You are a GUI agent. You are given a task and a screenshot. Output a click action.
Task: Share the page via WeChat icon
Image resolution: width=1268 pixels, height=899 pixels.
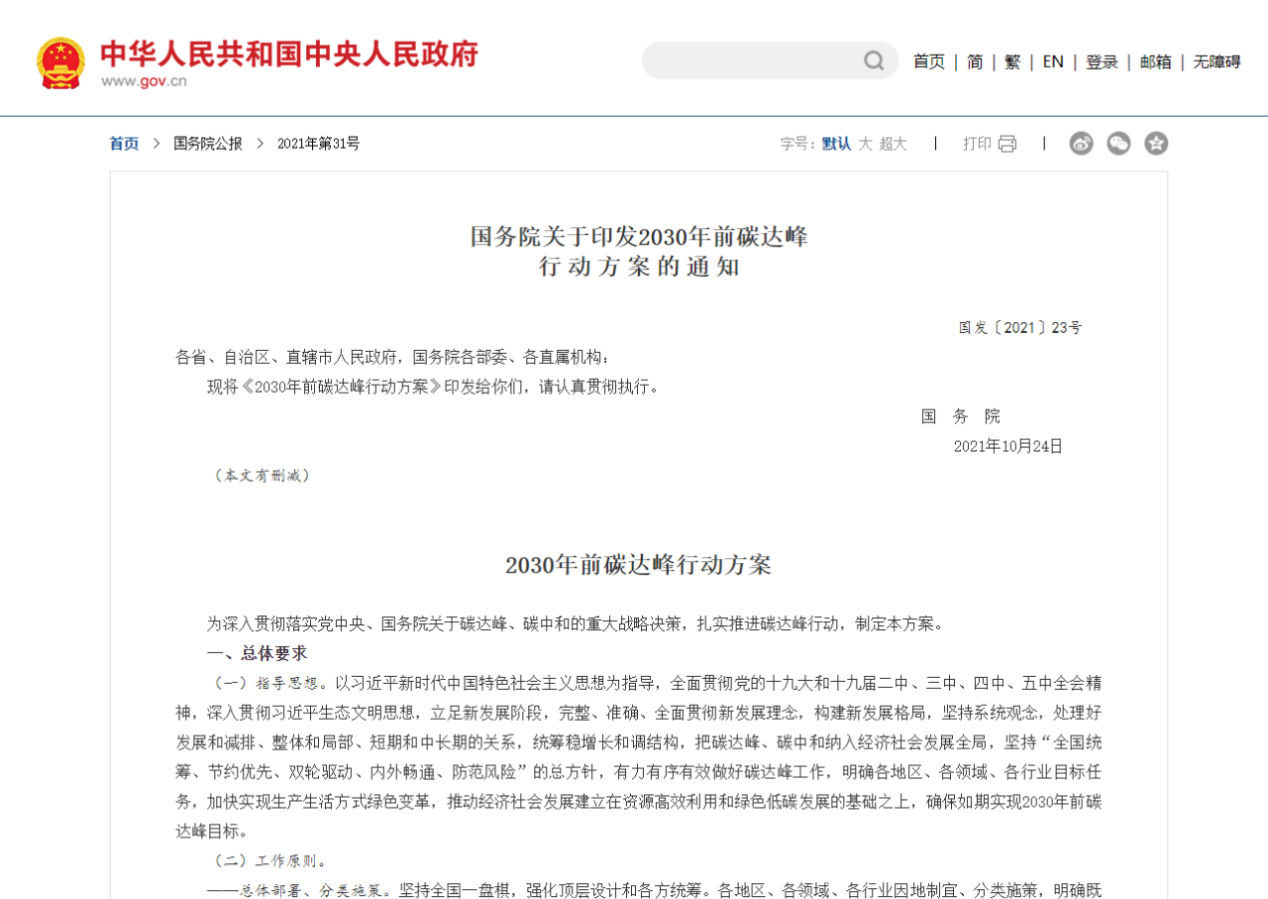coord(1118,144)
